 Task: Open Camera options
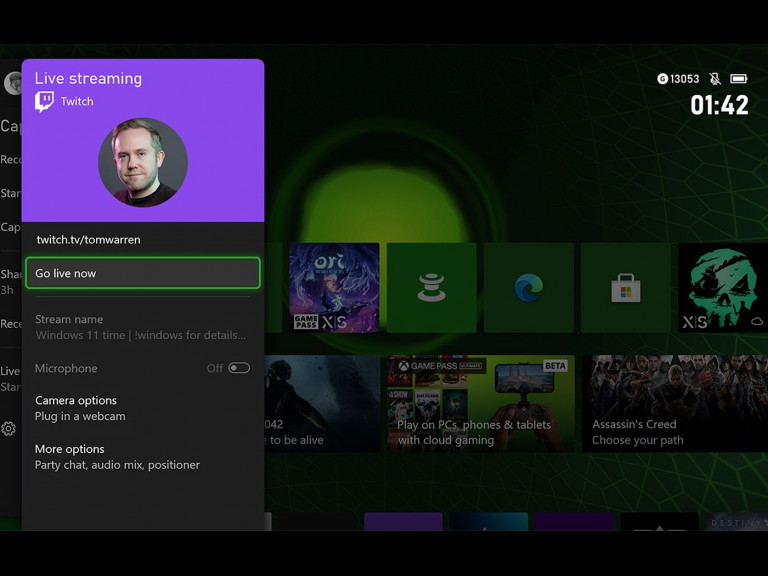click(143, 408)
